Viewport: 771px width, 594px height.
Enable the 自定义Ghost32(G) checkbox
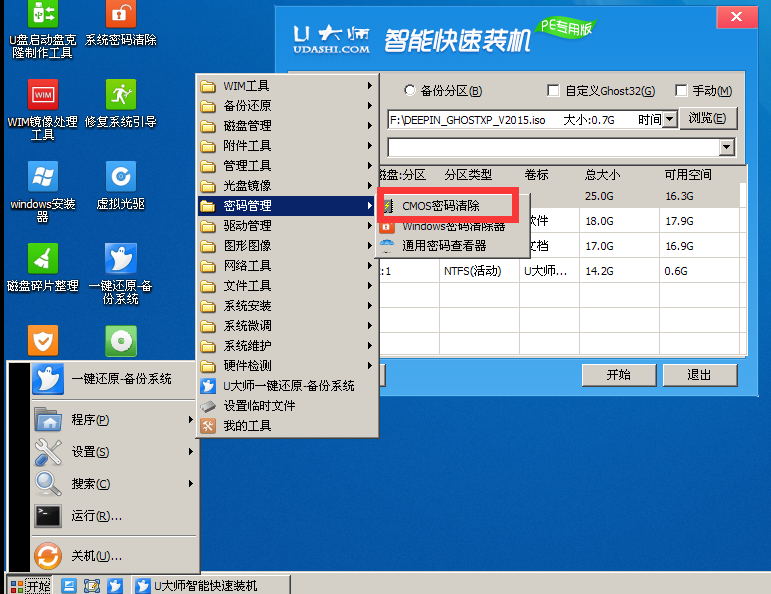(553, 90)
